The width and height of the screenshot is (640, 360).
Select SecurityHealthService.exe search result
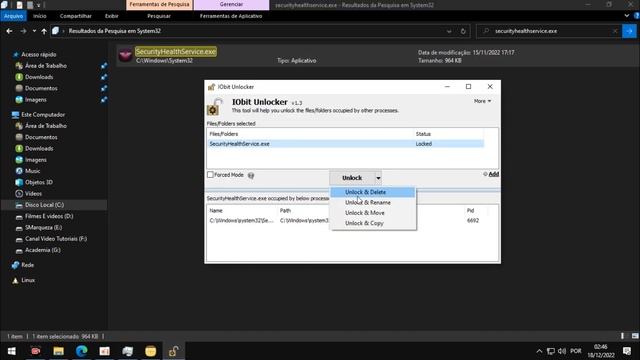[378, 56]
